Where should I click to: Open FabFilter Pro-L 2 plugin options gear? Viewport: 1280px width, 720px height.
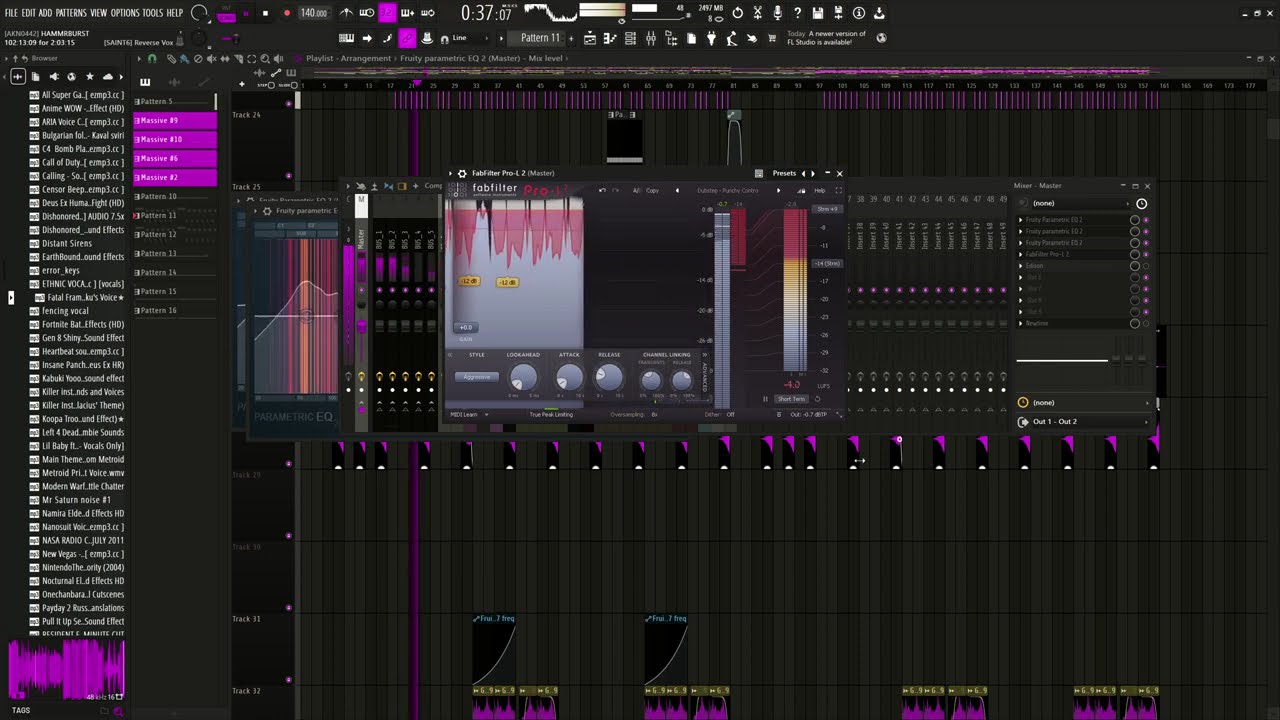tap(462, 173)
